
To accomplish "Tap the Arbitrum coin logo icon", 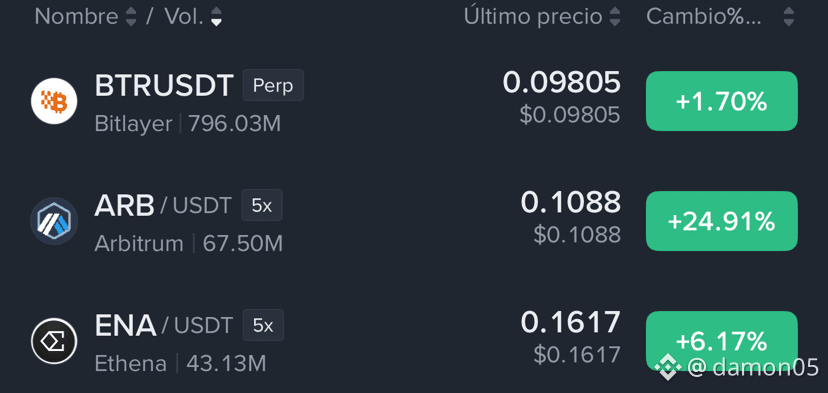I will coord(54,221).
